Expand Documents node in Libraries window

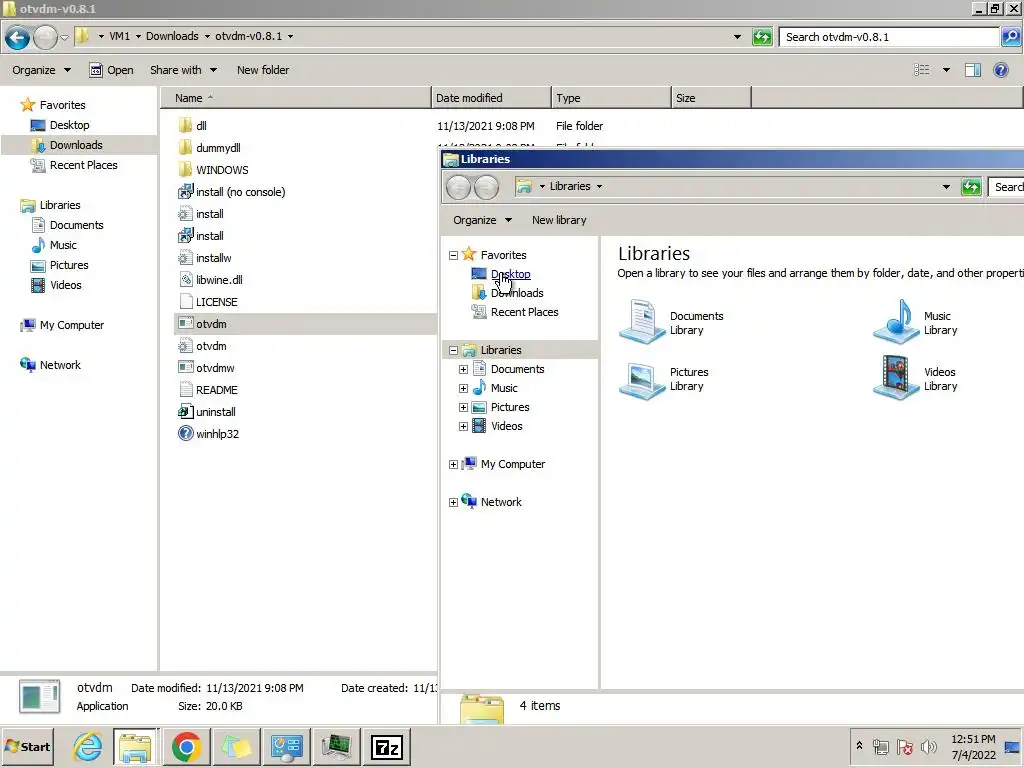click(x=463, y=370)
